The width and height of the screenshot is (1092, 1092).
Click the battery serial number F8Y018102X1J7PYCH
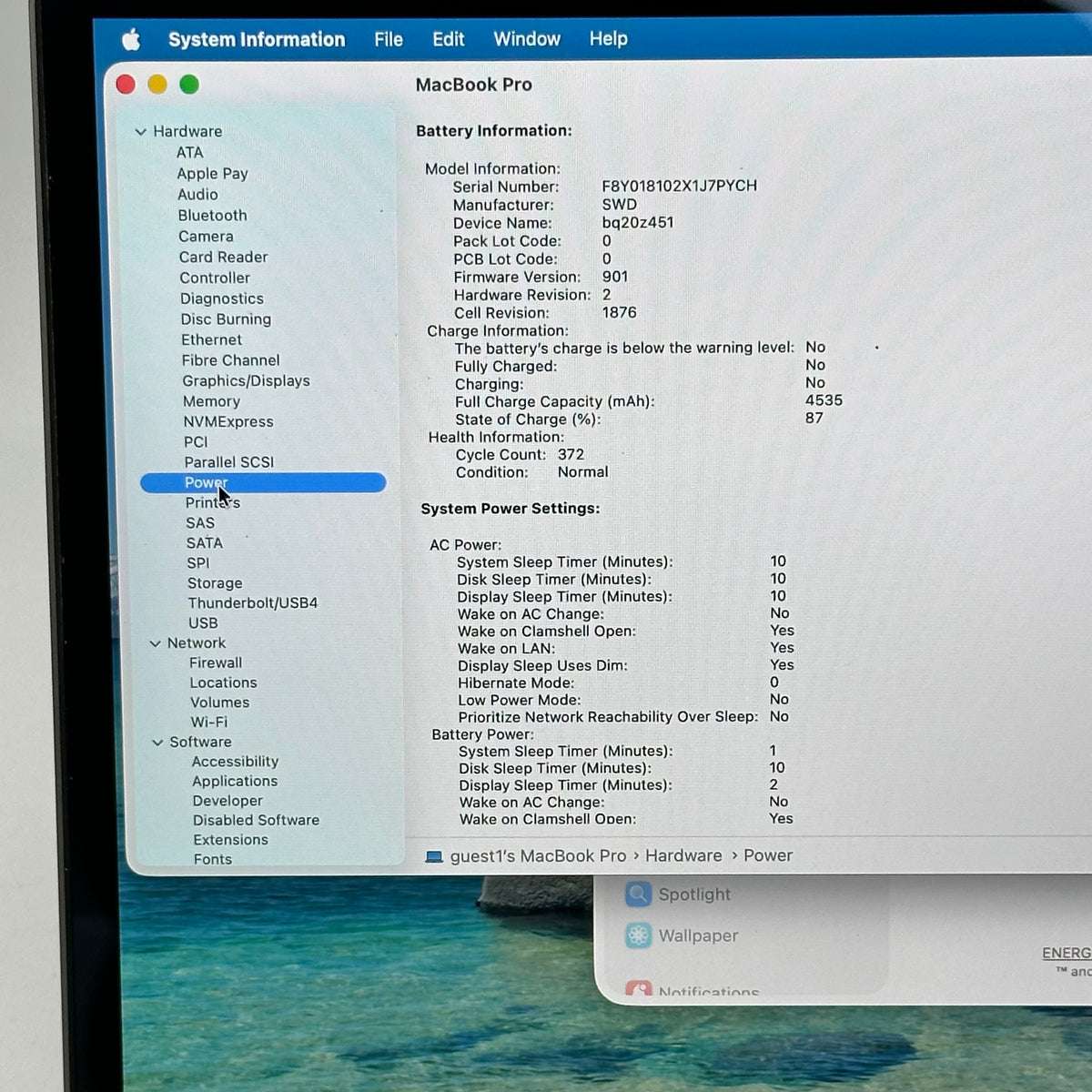(x=680, y=186)
